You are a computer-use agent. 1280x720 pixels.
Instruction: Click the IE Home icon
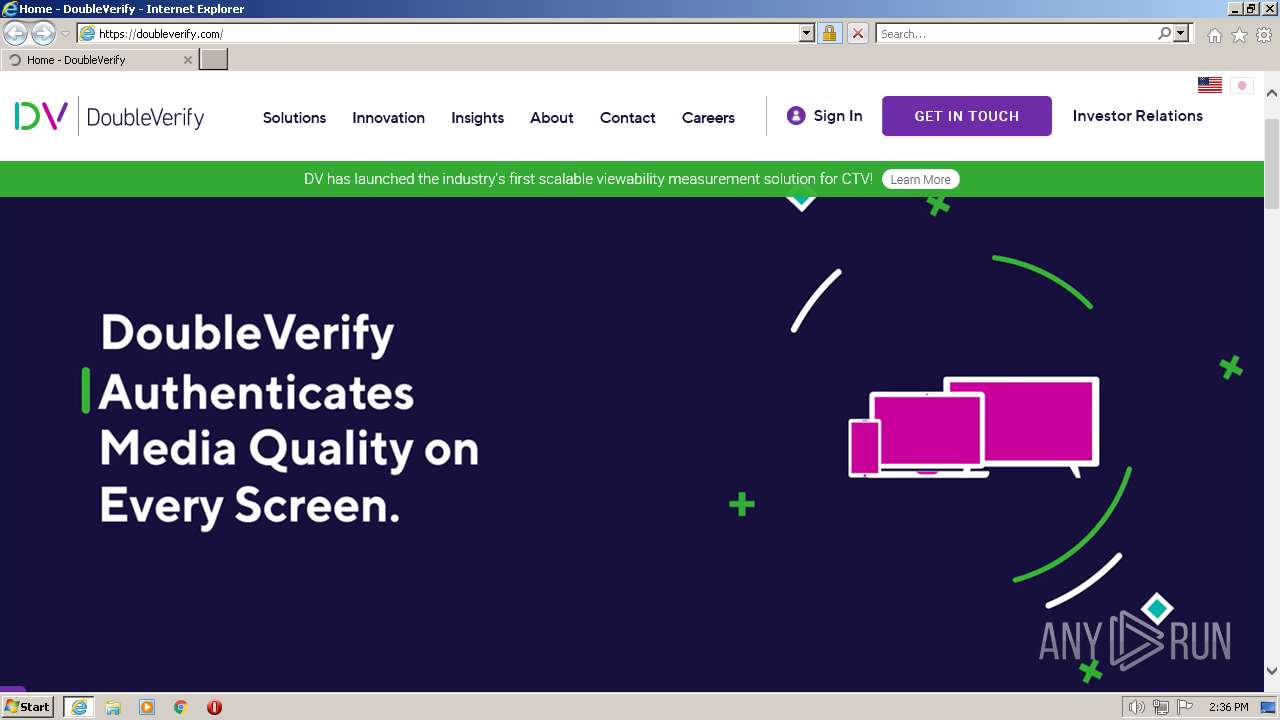pos(1214,35)
